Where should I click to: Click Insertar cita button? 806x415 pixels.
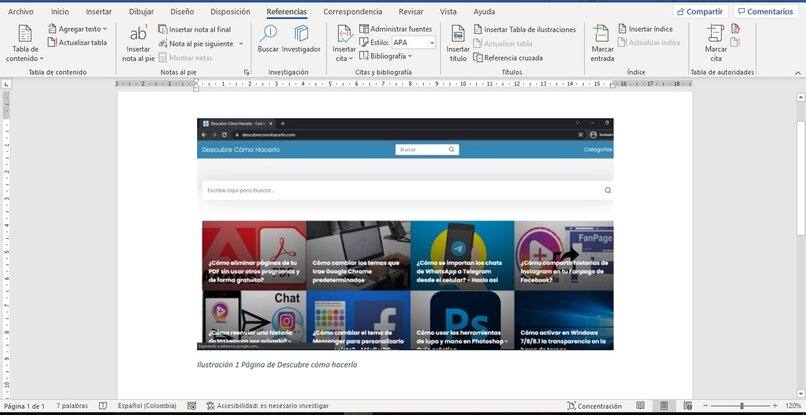pos(344,44)
